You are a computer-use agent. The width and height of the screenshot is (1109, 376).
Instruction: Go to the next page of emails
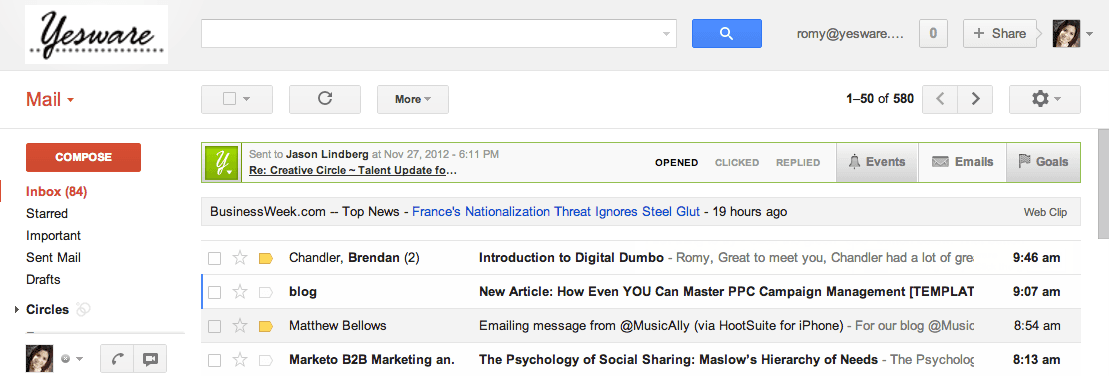(x=975, y=99)
